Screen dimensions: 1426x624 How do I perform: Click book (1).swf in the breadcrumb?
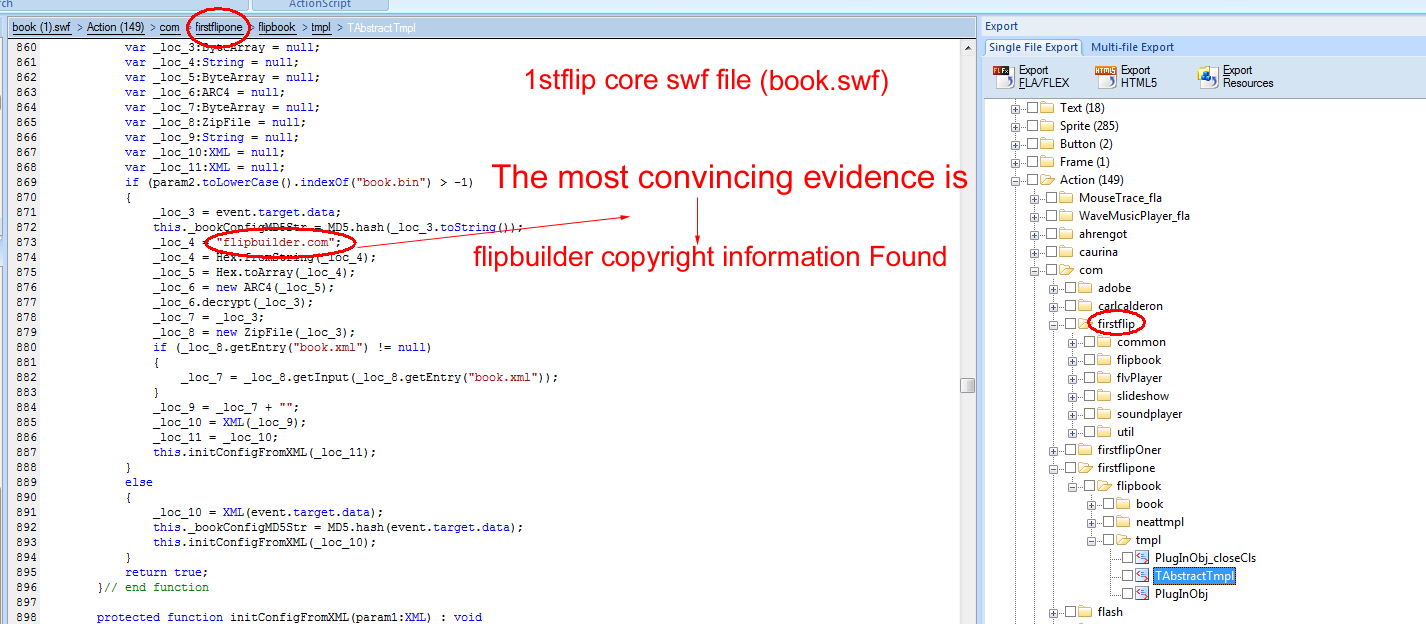(x=41, y=27)
